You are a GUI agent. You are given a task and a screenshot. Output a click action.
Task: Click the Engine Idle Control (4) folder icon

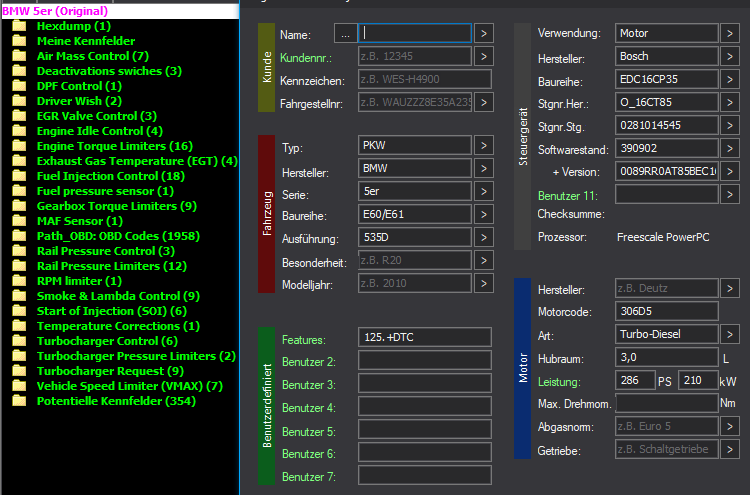pos(19,131)
